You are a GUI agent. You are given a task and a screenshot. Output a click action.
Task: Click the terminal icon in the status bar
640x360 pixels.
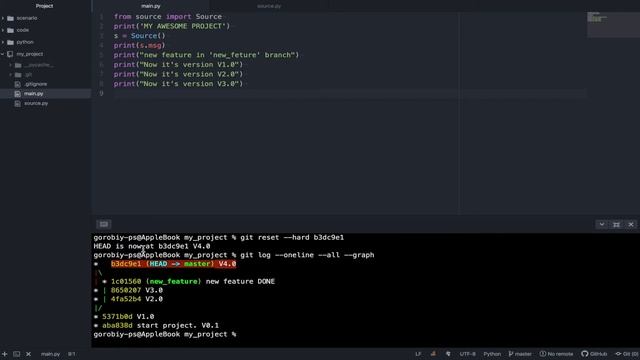(x=16, y=354)
